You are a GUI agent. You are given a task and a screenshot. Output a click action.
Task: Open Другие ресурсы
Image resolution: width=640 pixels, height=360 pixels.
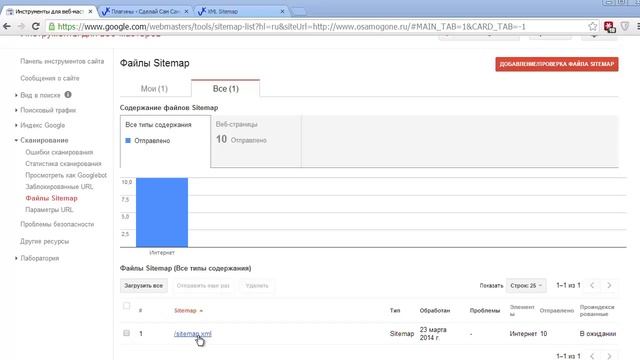(44, 241)
